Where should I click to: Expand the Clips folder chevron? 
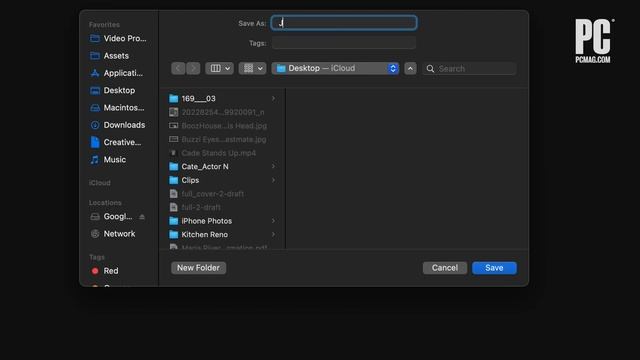273,180
